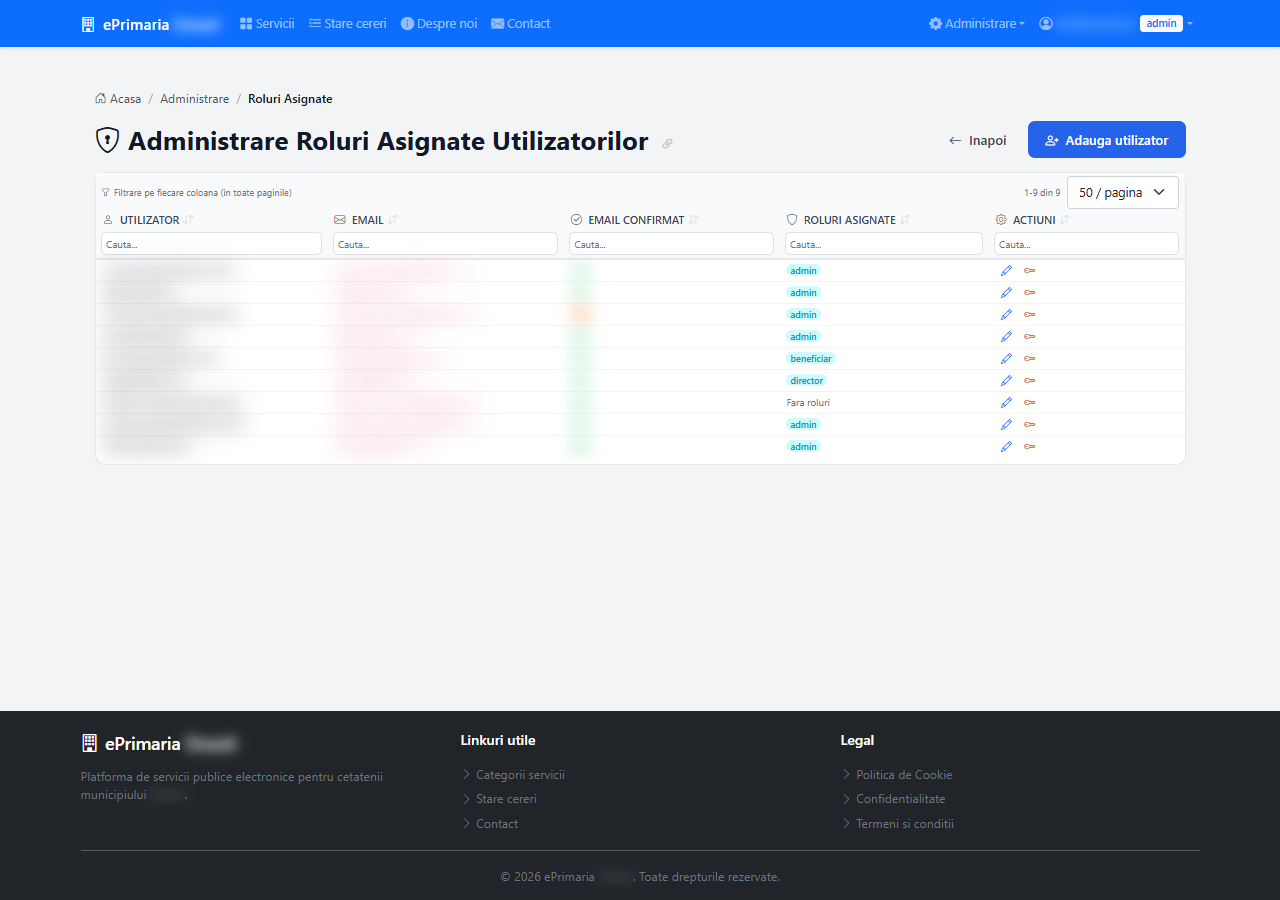Open the Termeni si conditii link

coord(905,824)
